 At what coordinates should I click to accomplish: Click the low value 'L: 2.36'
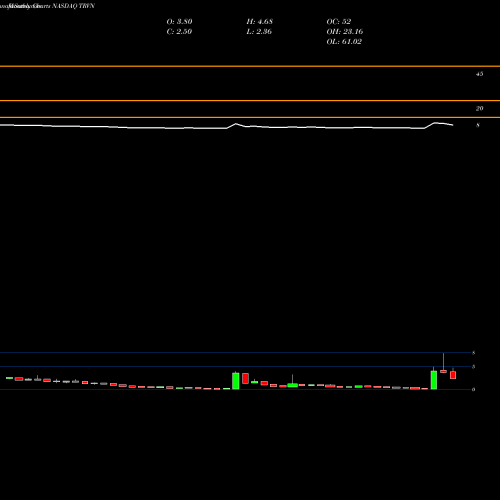click(x=259, y=32)
